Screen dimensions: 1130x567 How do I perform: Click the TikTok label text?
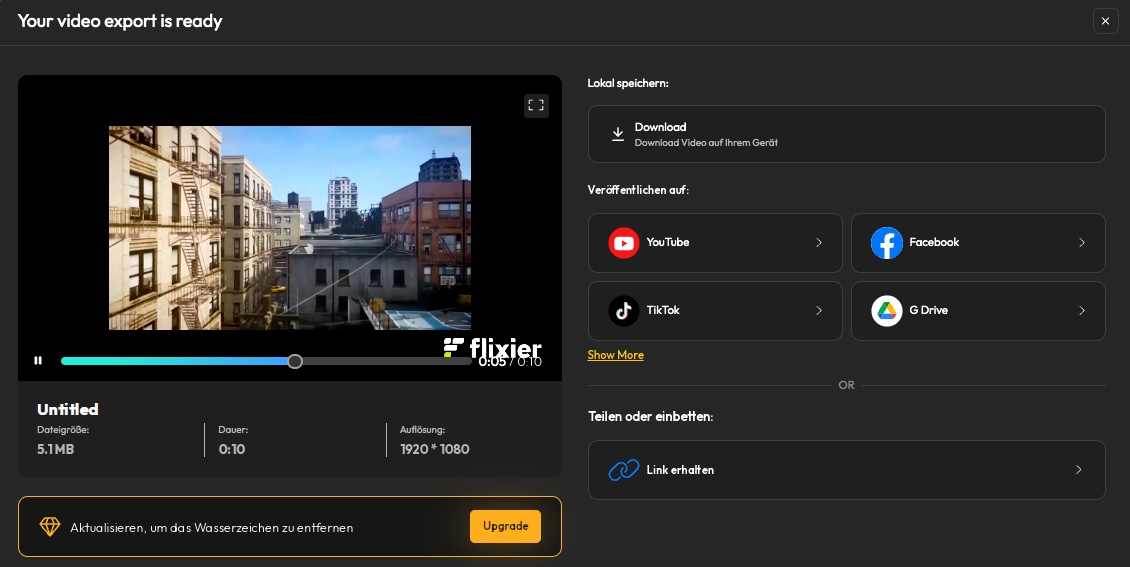663,310
